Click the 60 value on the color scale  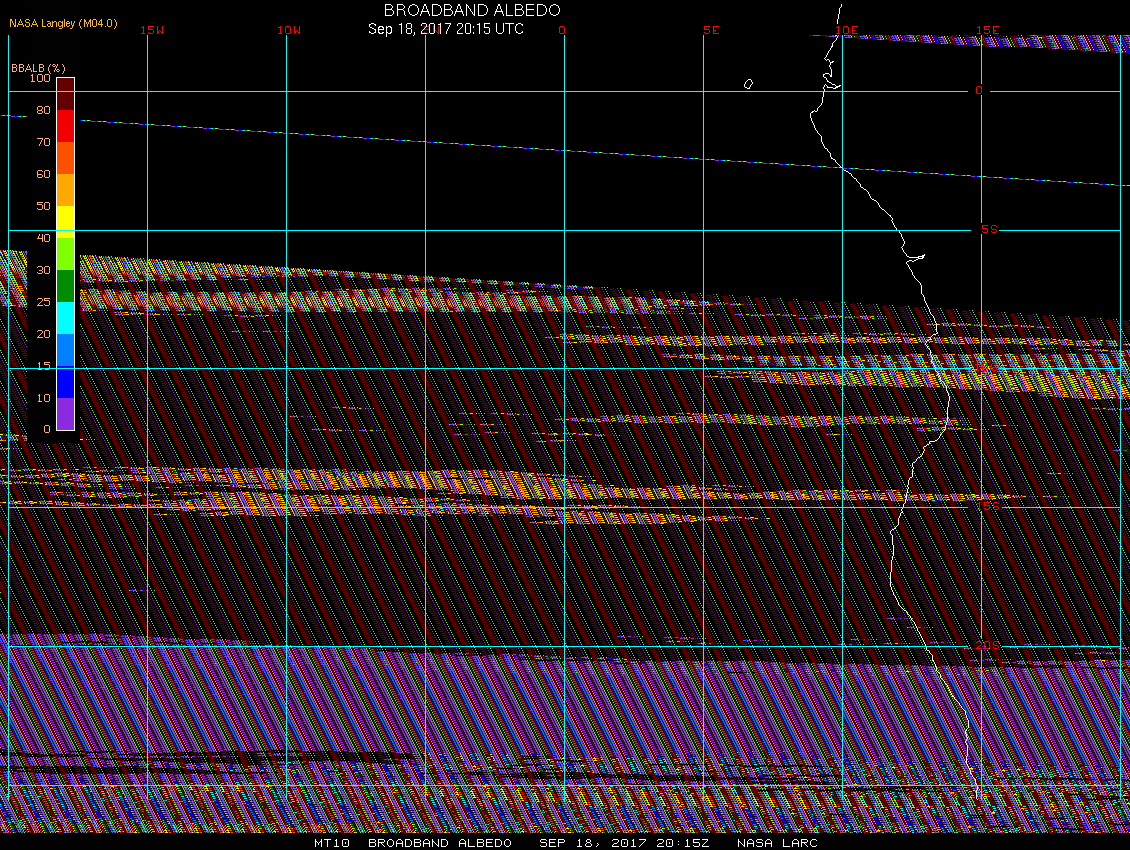(x=43, y=174)
